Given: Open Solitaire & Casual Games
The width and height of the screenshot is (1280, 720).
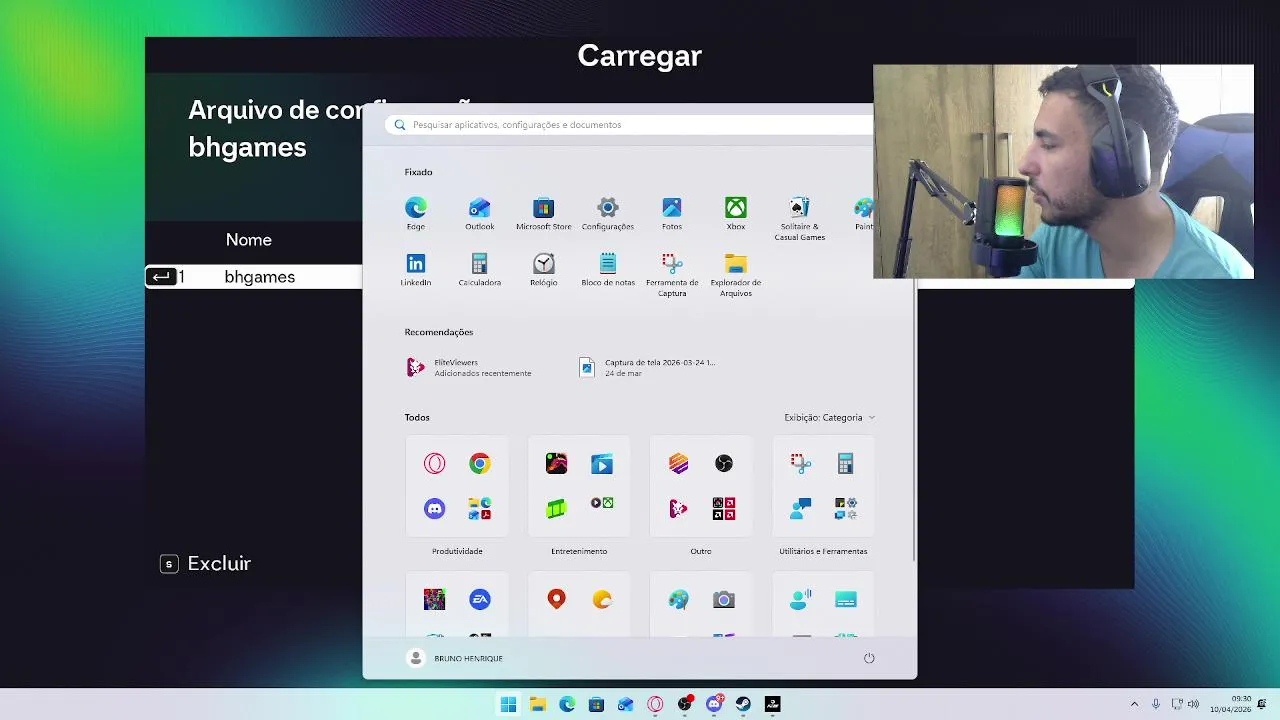Looking at the screenshot, I should pyautogui.click(x=799, y=219).
